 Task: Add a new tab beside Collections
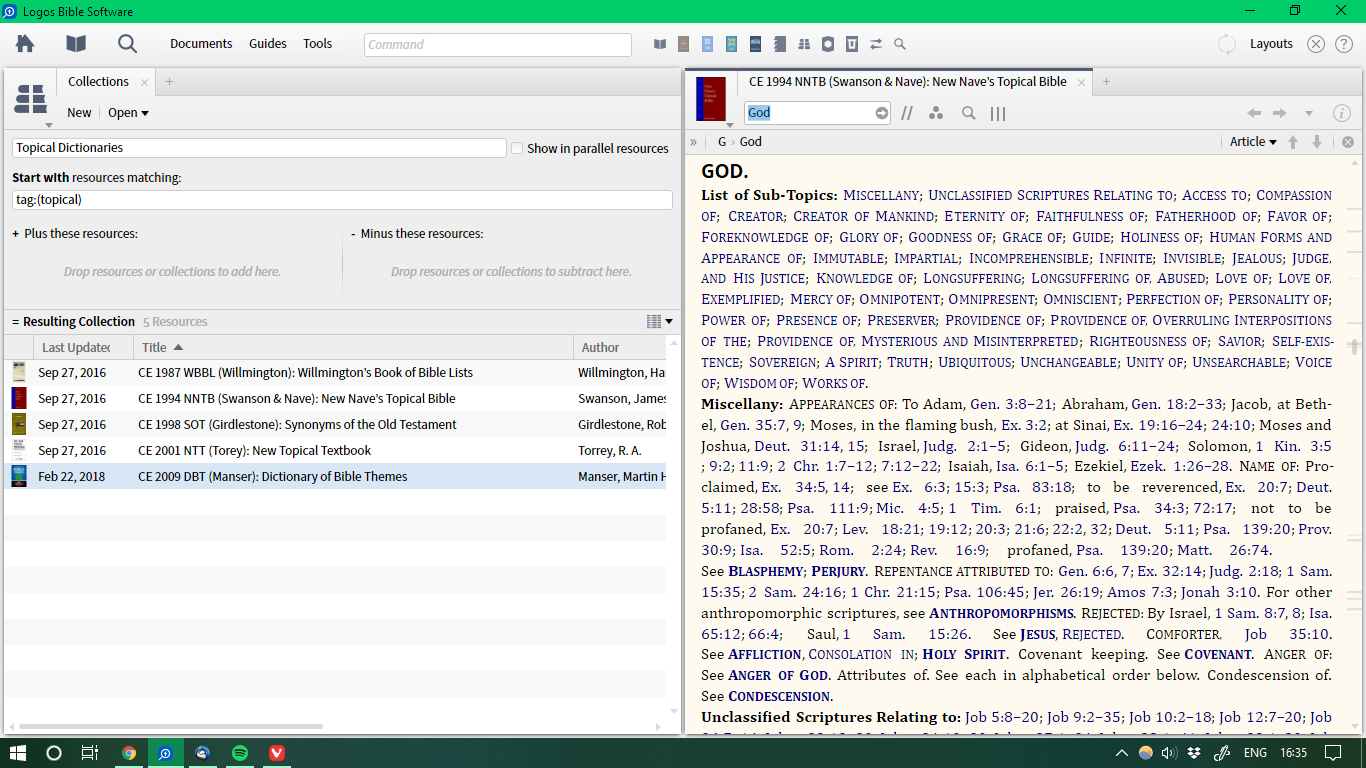pos(169,82)
